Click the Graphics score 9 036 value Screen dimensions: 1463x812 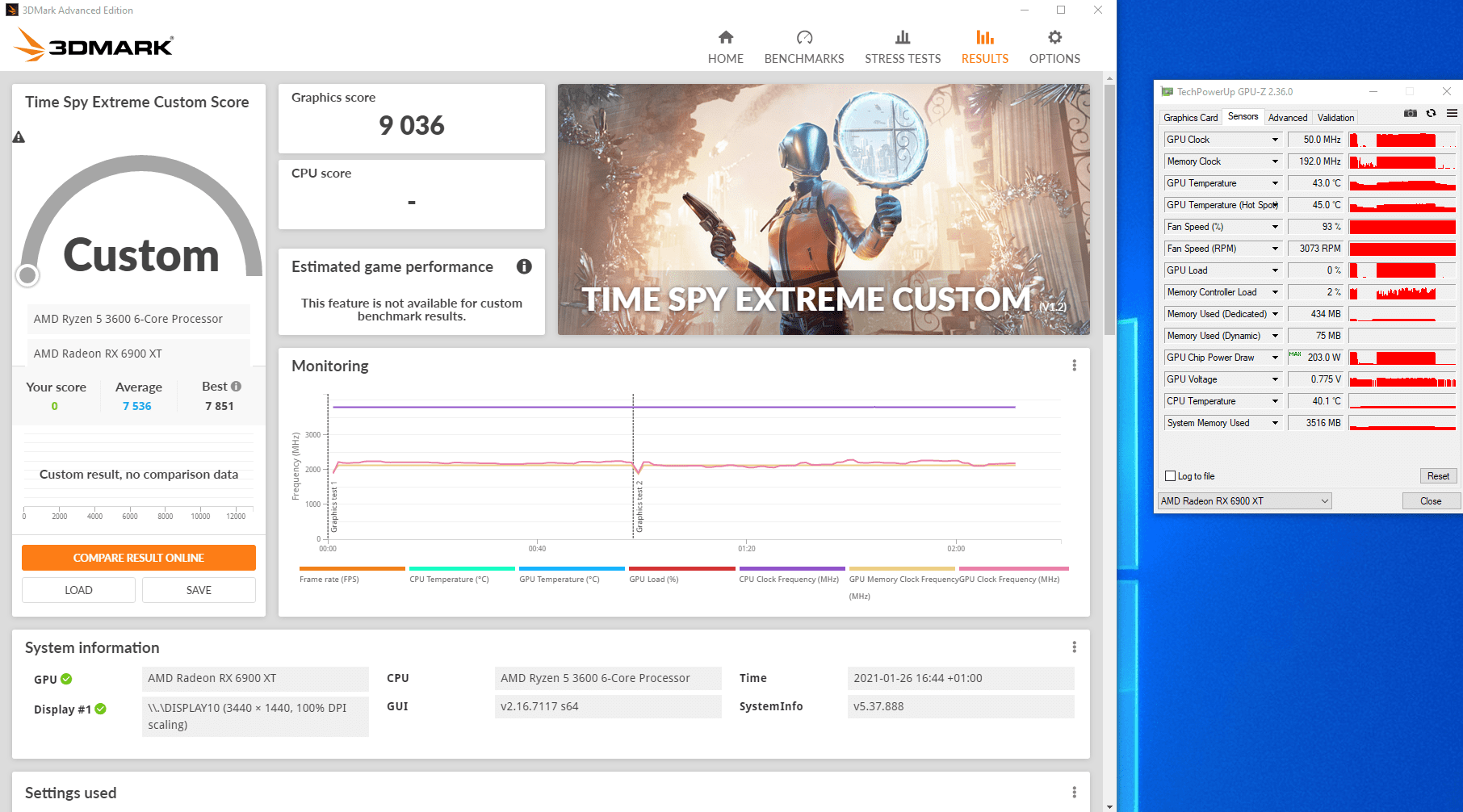pyautogui.click(x=412, y=126)
